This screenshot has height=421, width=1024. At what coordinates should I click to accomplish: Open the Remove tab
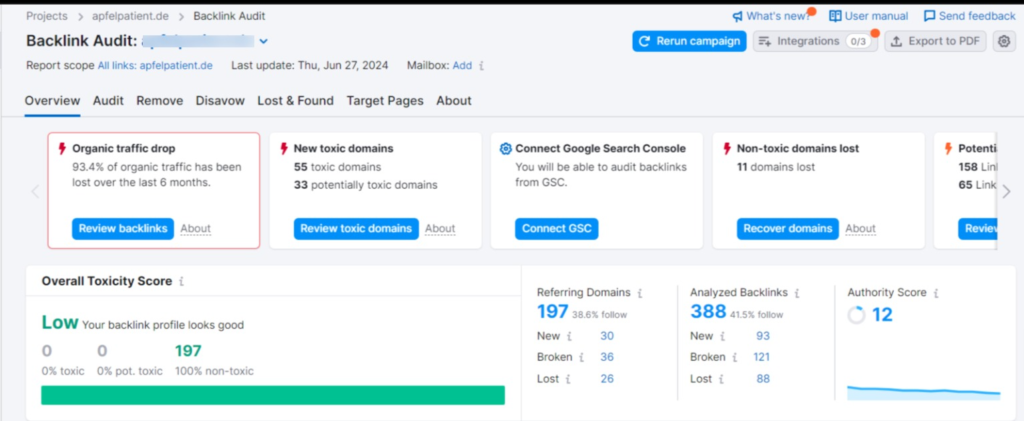[159, 101]
